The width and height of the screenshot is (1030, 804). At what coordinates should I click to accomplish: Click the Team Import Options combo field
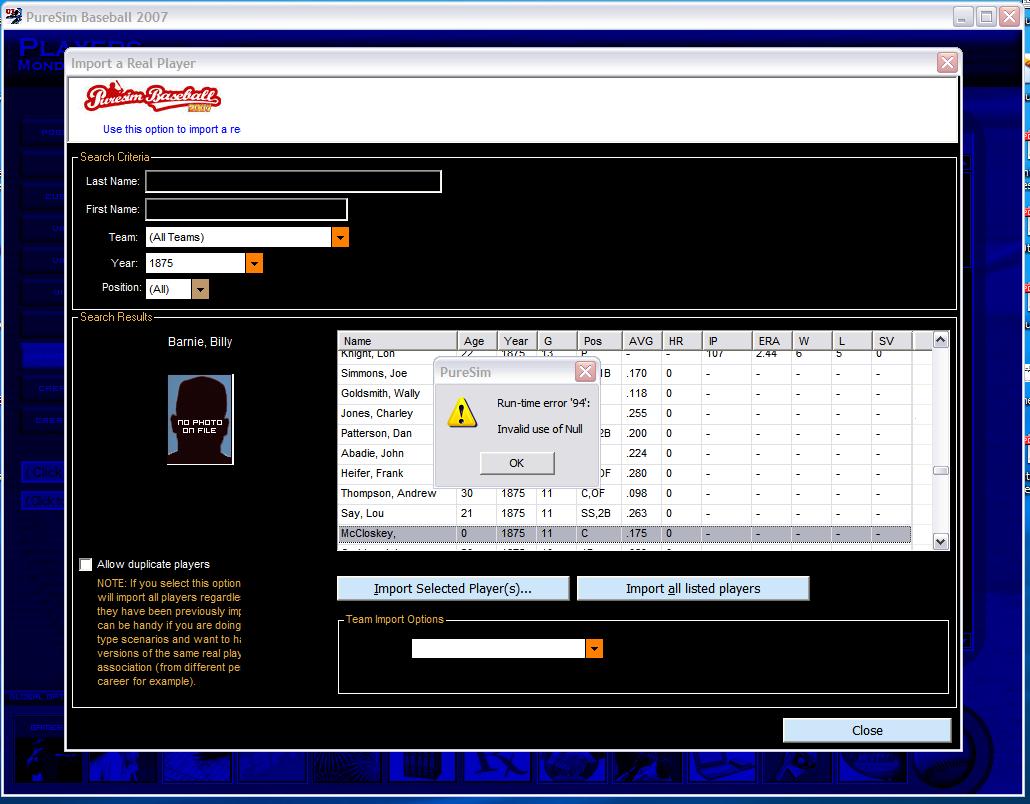coord(499,648)
